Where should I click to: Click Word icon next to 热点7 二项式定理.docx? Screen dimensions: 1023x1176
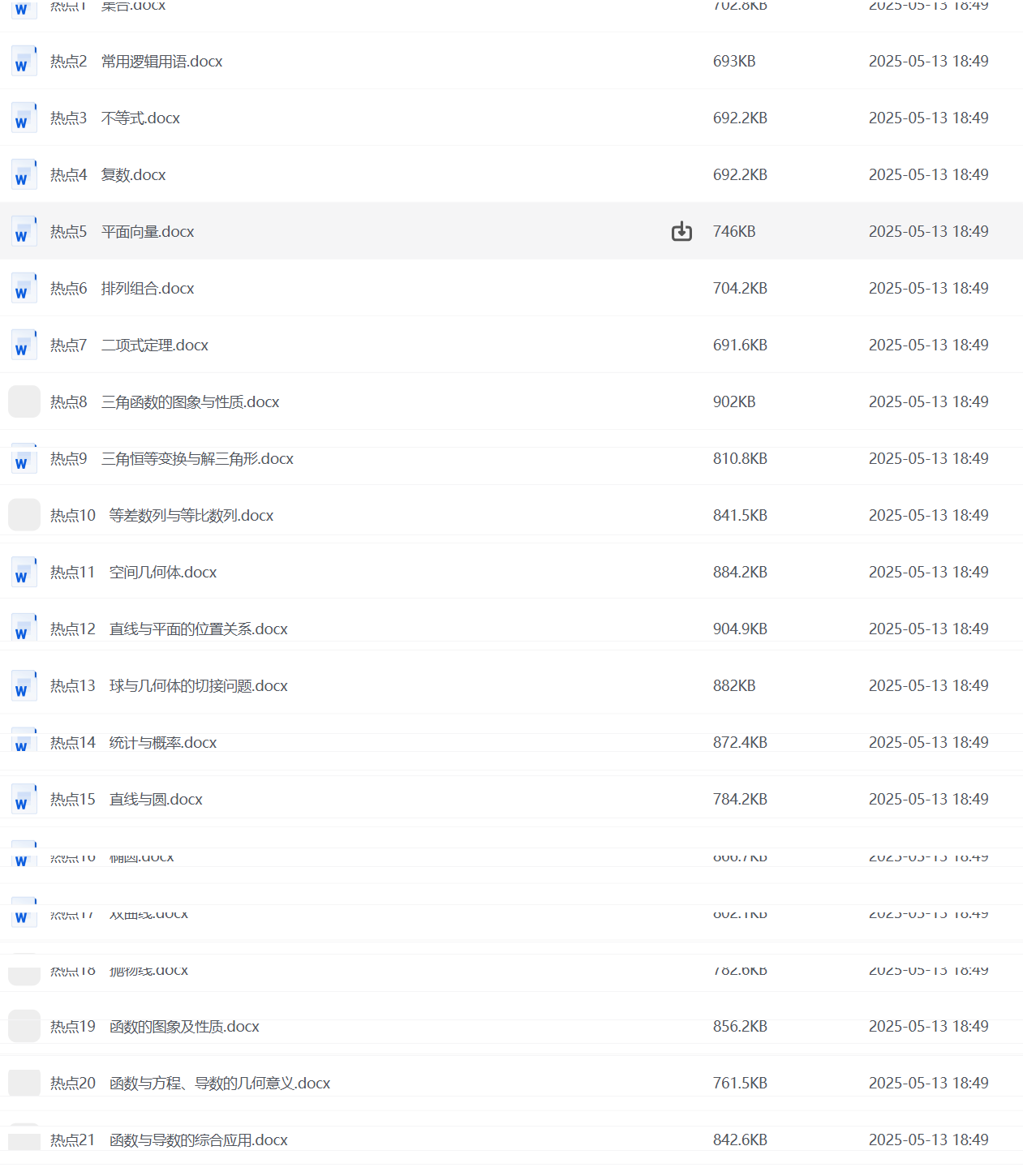24,346
